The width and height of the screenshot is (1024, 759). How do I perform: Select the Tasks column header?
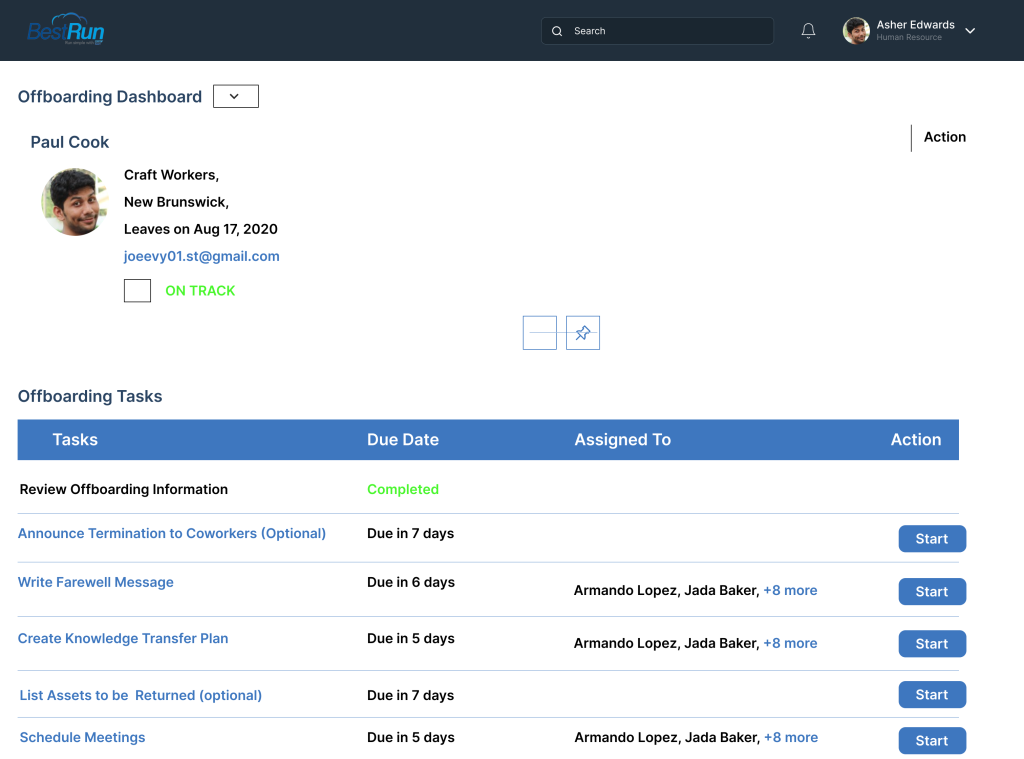[75, 439]
